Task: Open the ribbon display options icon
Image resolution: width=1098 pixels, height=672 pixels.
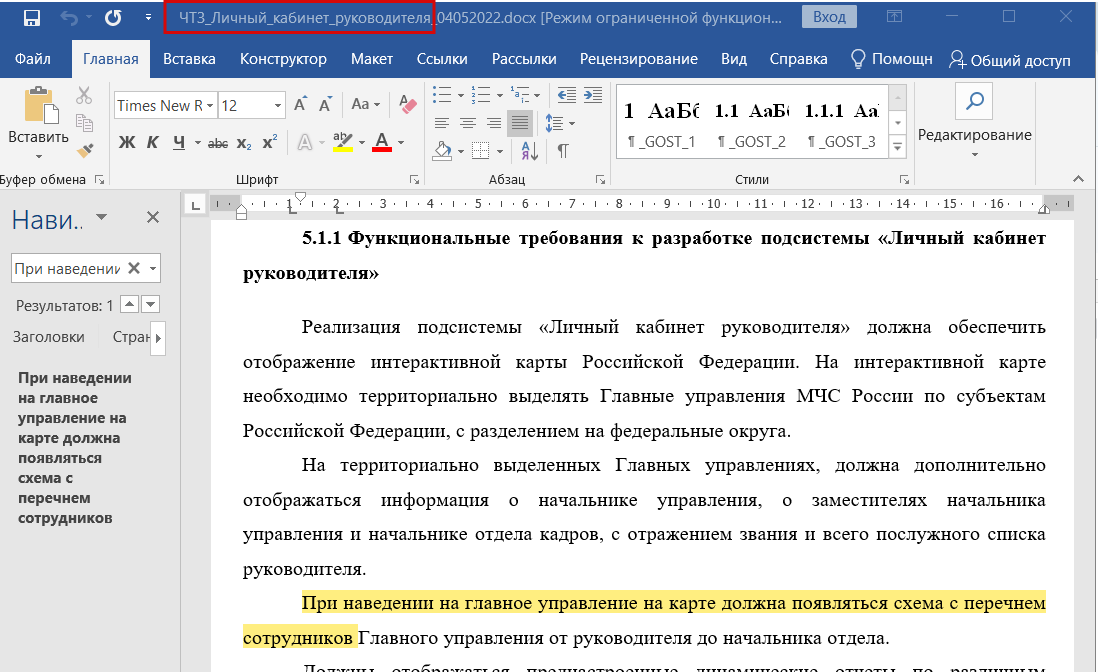Action: [x=894, y=16]
